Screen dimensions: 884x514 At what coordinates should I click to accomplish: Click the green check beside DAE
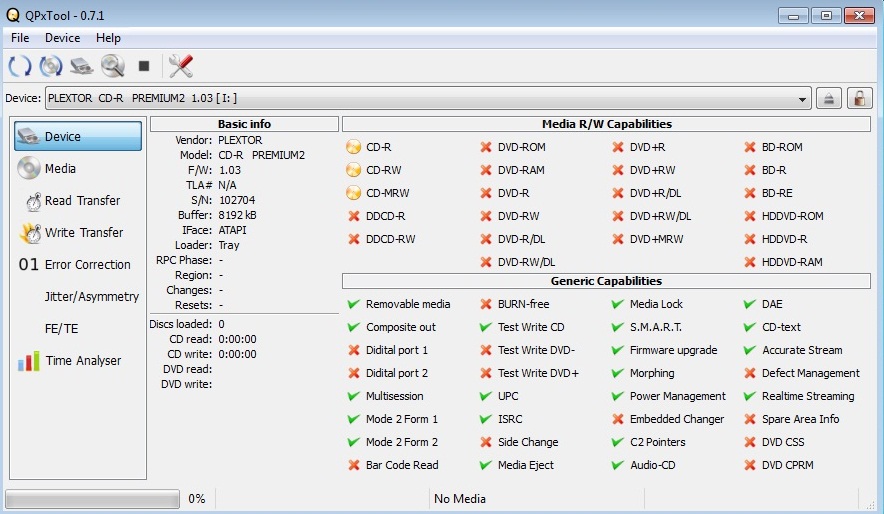pos(749,304)
